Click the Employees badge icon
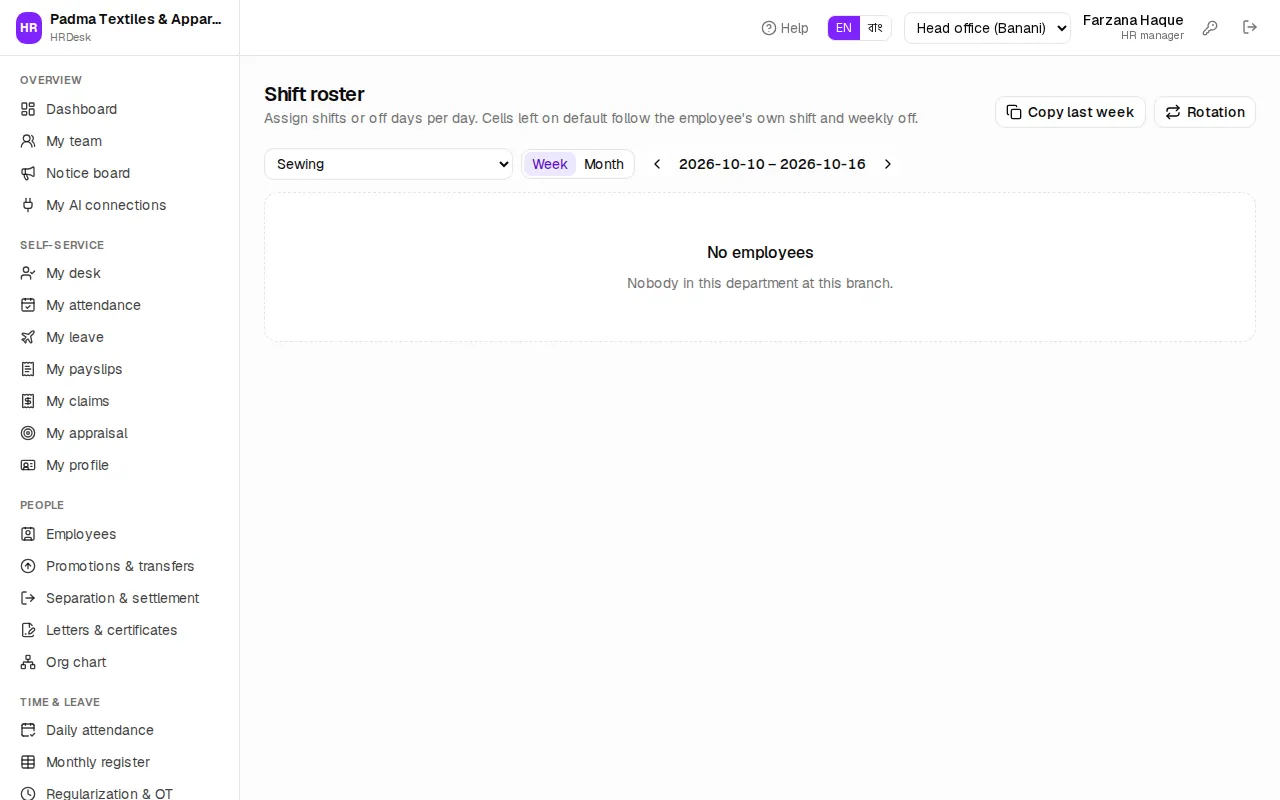This screenshot has width=1280, height=800. pyautogui.click(x=28, y=534)
